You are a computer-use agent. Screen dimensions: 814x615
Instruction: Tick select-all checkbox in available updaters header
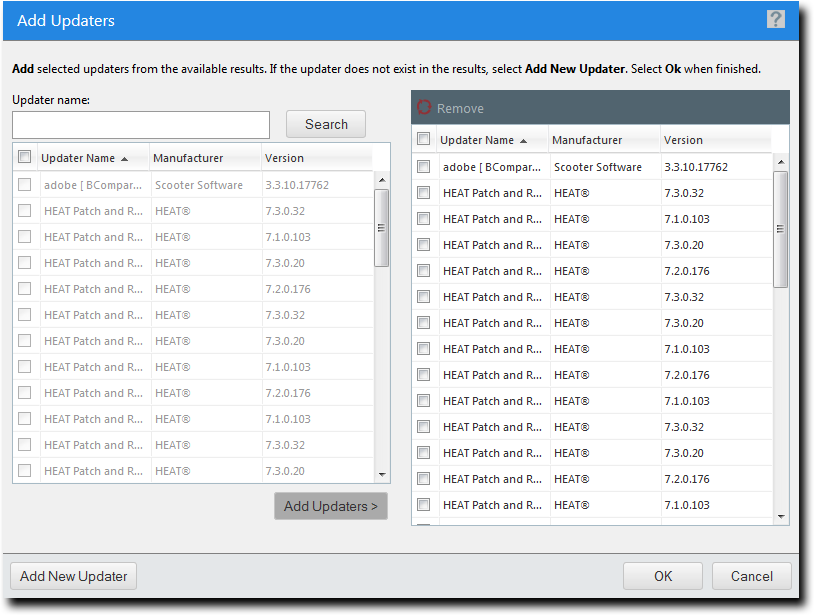[24, 157]
